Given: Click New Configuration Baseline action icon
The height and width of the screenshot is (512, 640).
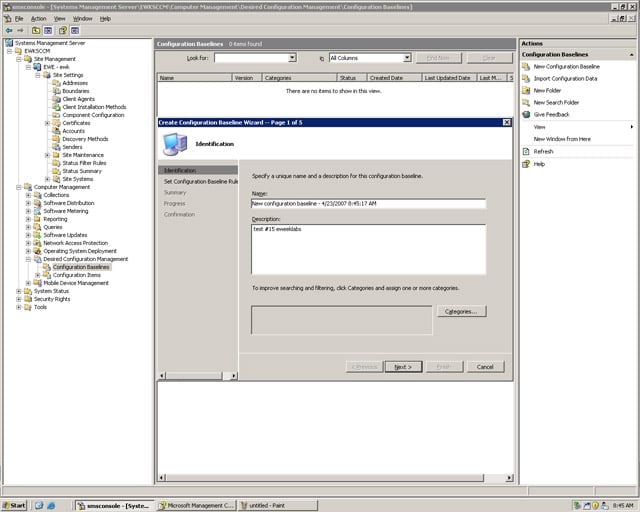Looking at the screenshot, I should [x=526, y=67].
